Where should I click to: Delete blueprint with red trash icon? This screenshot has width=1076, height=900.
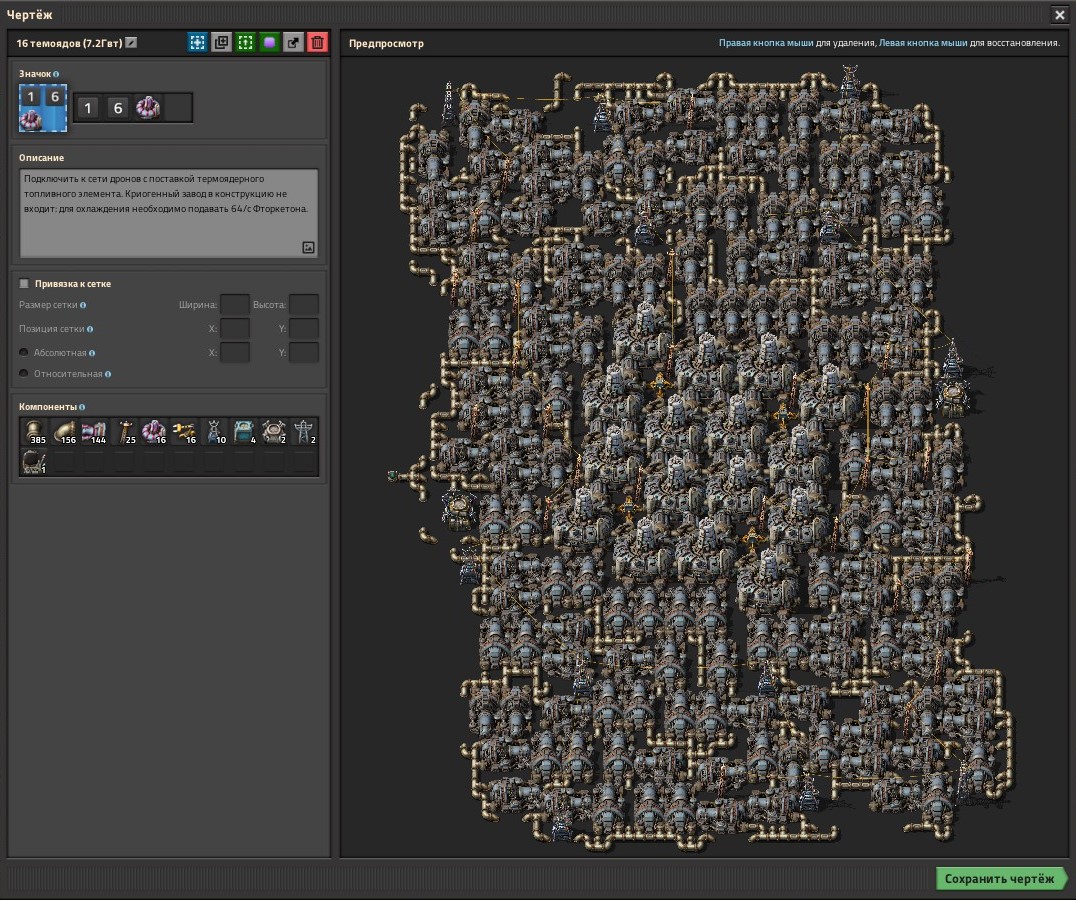coord(318,43)
